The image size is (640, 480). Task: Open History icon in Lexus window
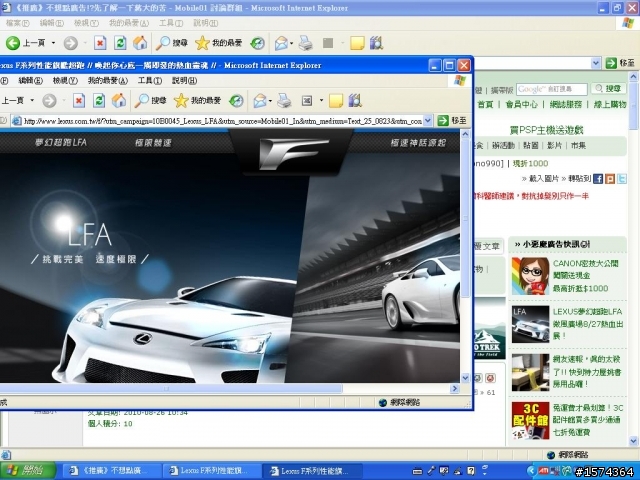[x=236, y=100]
